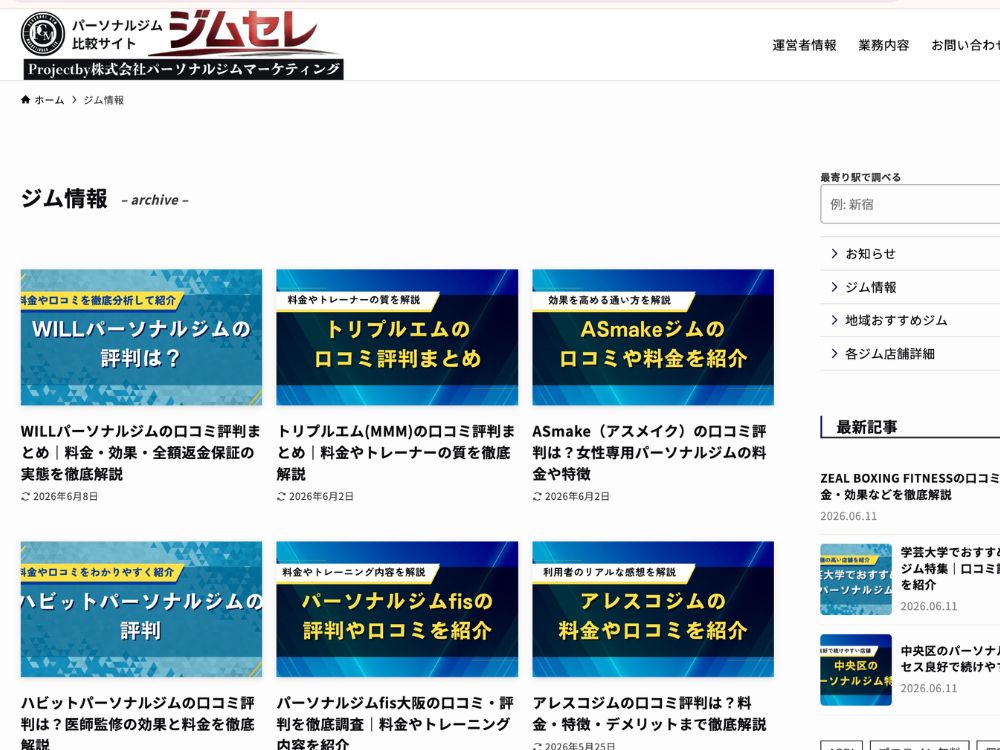Viewport: 1000px width, 750px height.
Task: Open ハビットパーソナルジムの評判 thumbnail
Action: (141, 609)
